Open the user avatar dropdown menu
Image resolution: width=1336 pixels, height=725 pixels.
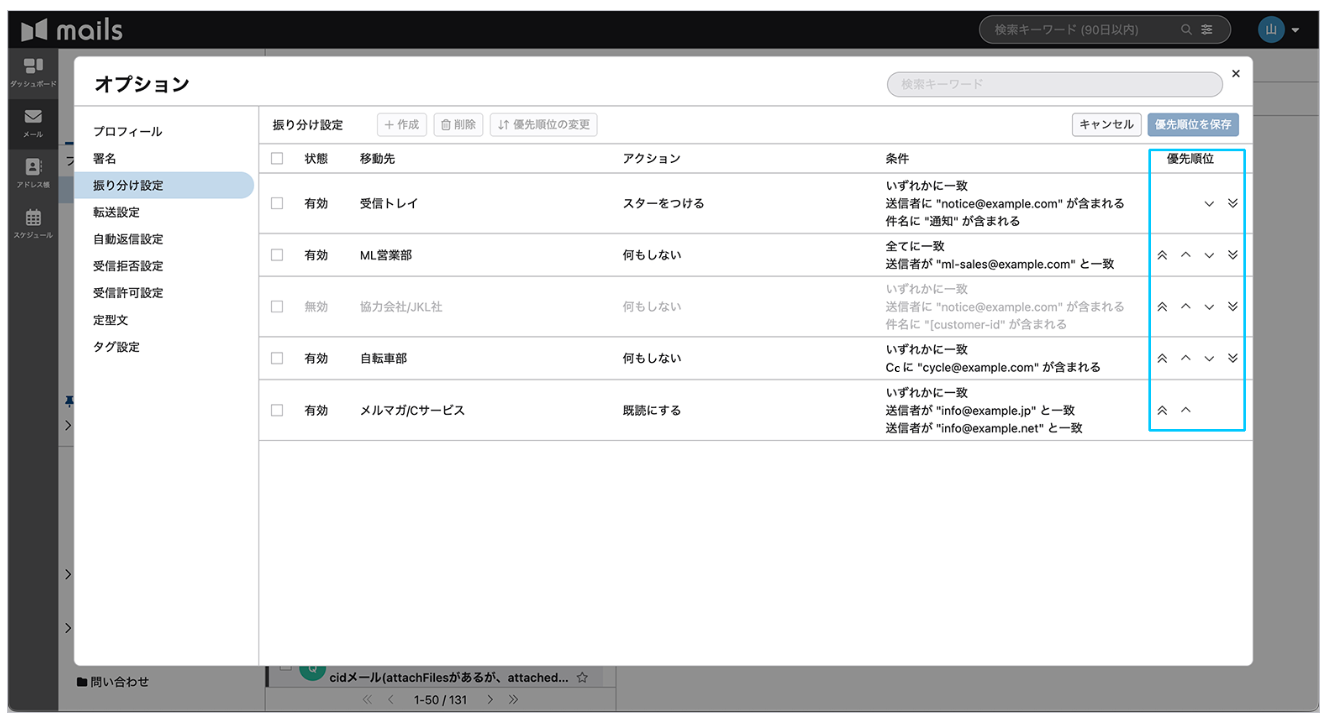coord(1279,30)
